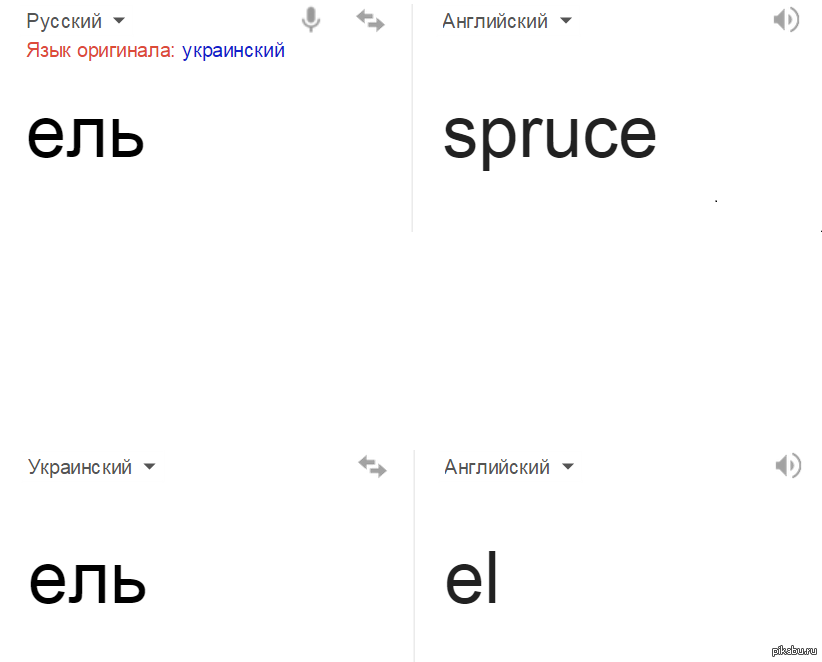The height and width of the screenshot is (662, 822).
Task: Open the Русский source language dropdown
Action: (120, 21)
